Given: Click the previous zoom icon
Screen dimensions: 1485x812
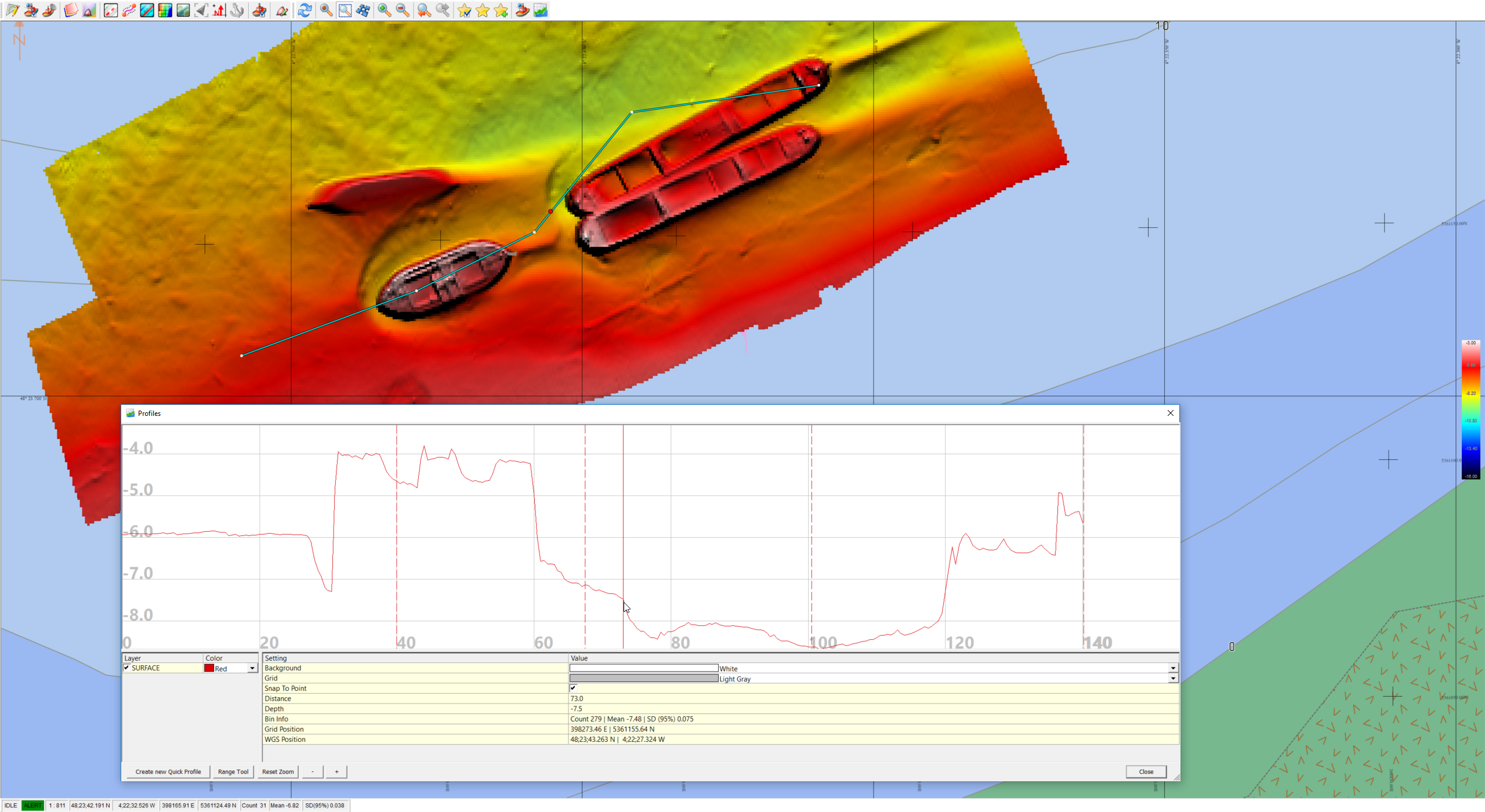Looking at the screenshot, I should click(424, 10).
